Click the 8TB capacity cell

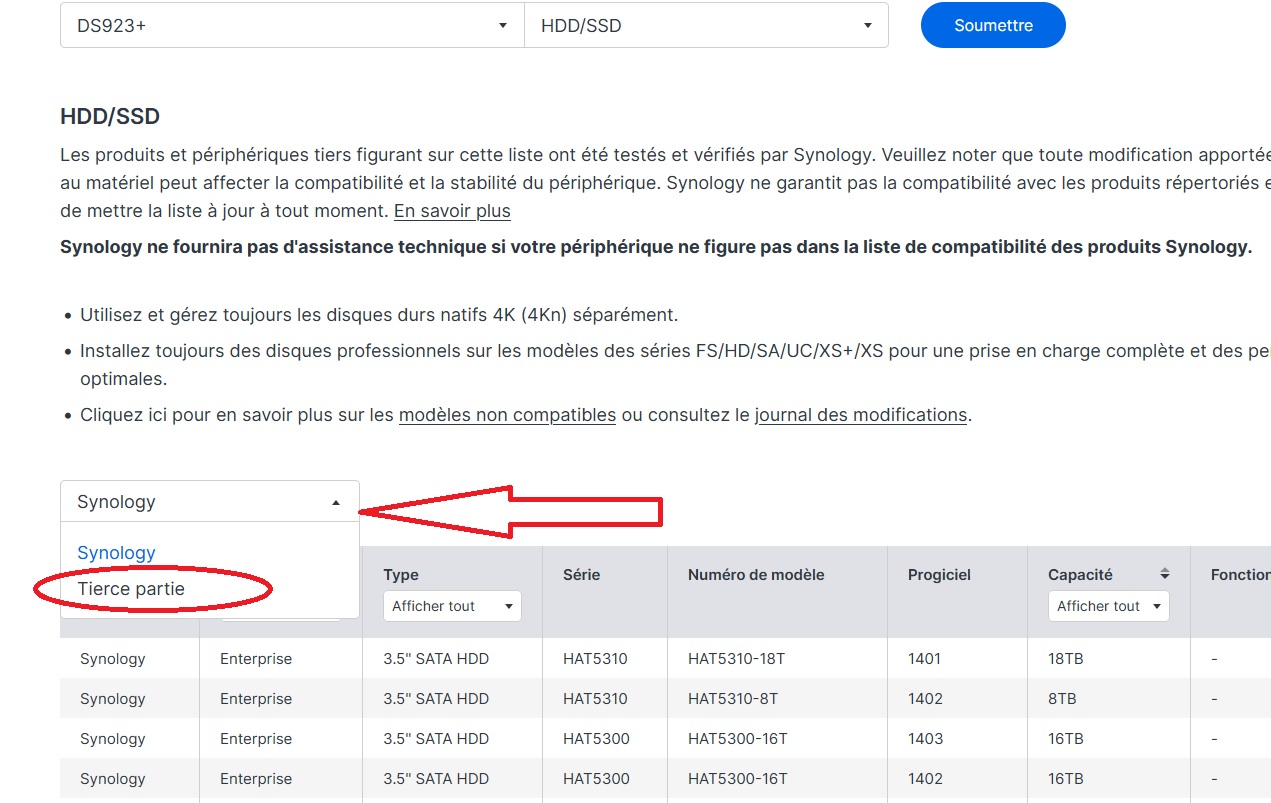[1062, 699]
